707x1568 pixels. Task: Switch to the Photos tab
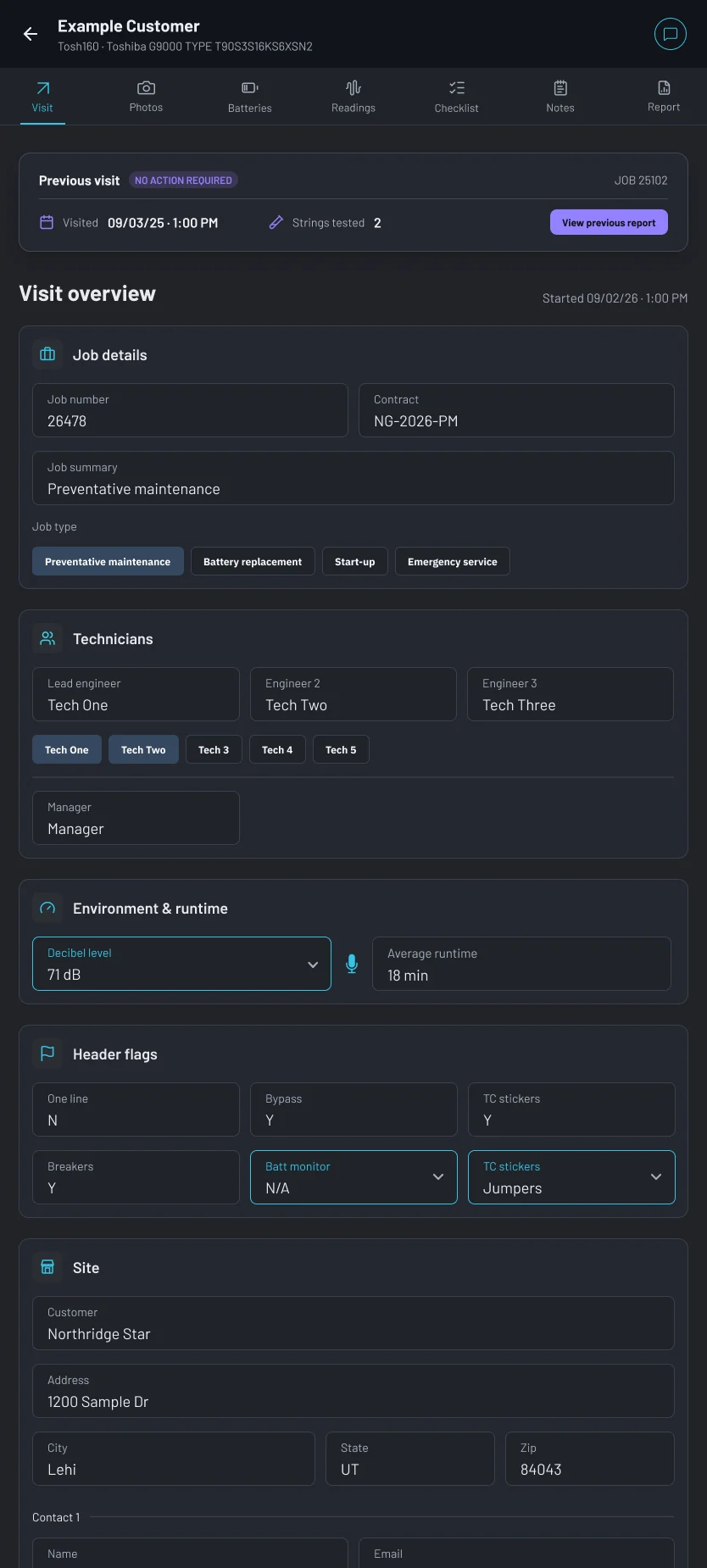point(146,97)
